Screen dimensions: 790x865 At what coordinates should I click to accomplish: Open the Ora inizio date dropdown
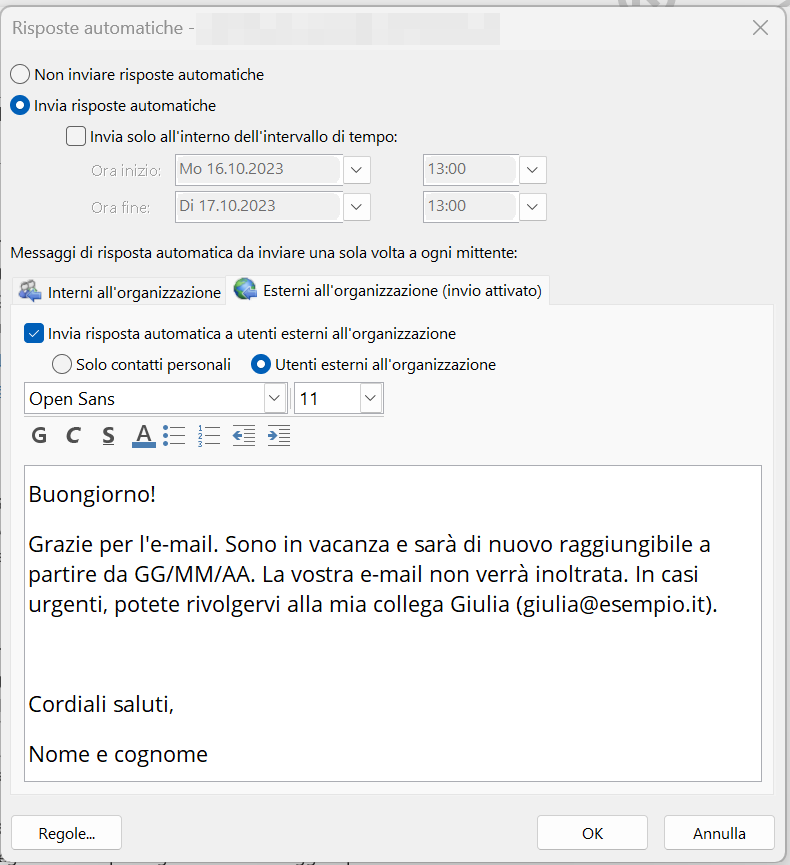pos(356,170)
